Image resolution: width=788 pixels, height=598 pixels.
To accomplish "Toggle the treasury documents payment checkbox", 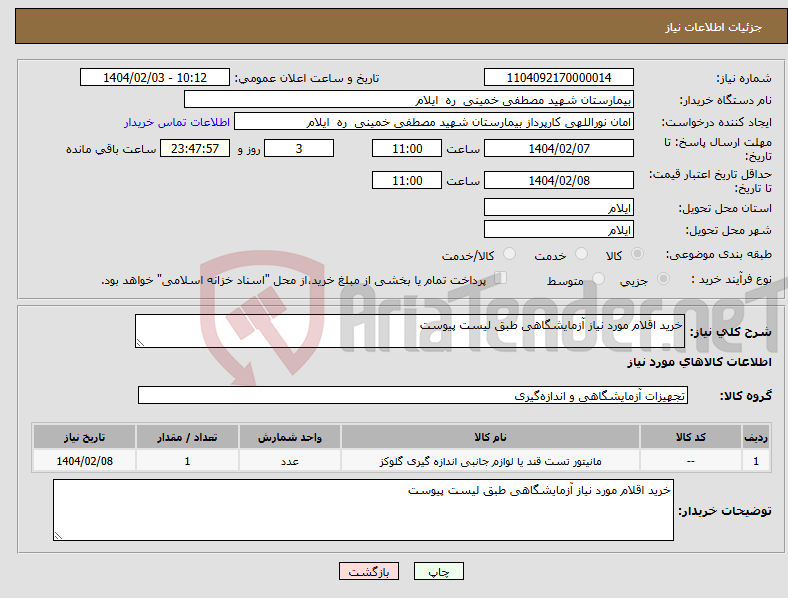I will (x=501, y=278).
